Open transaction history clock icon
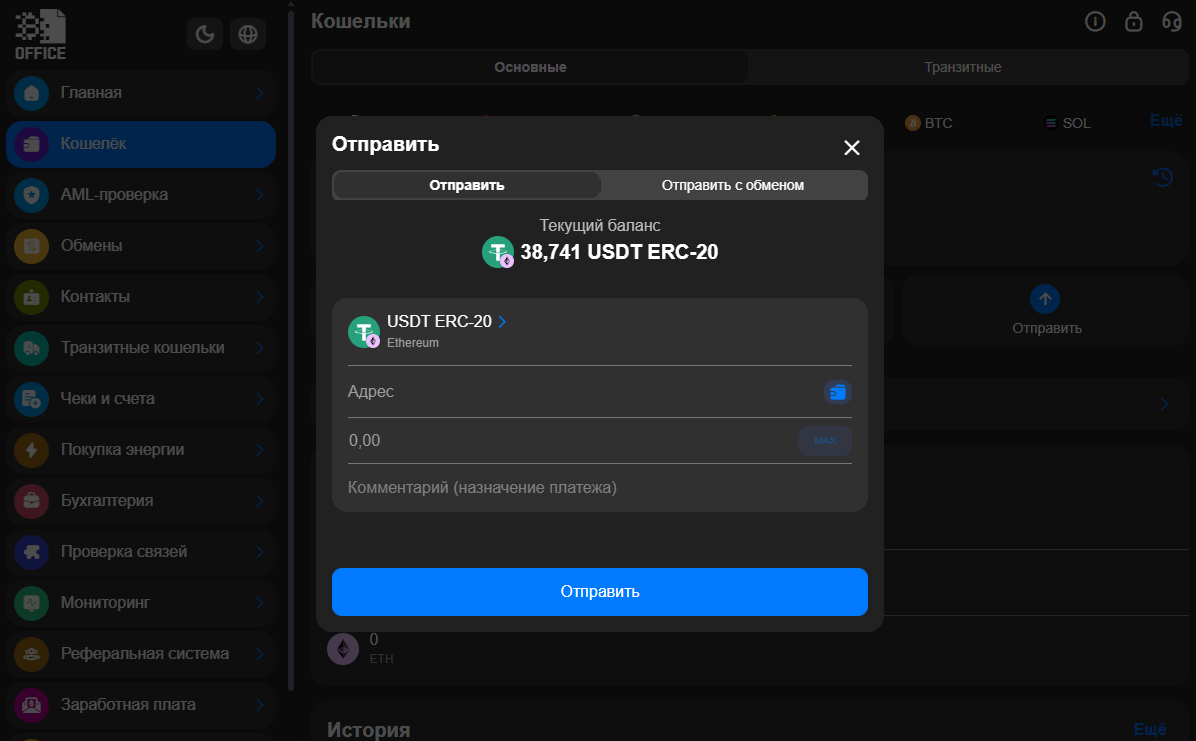Screen dimensions: 1196x741 1162,177
